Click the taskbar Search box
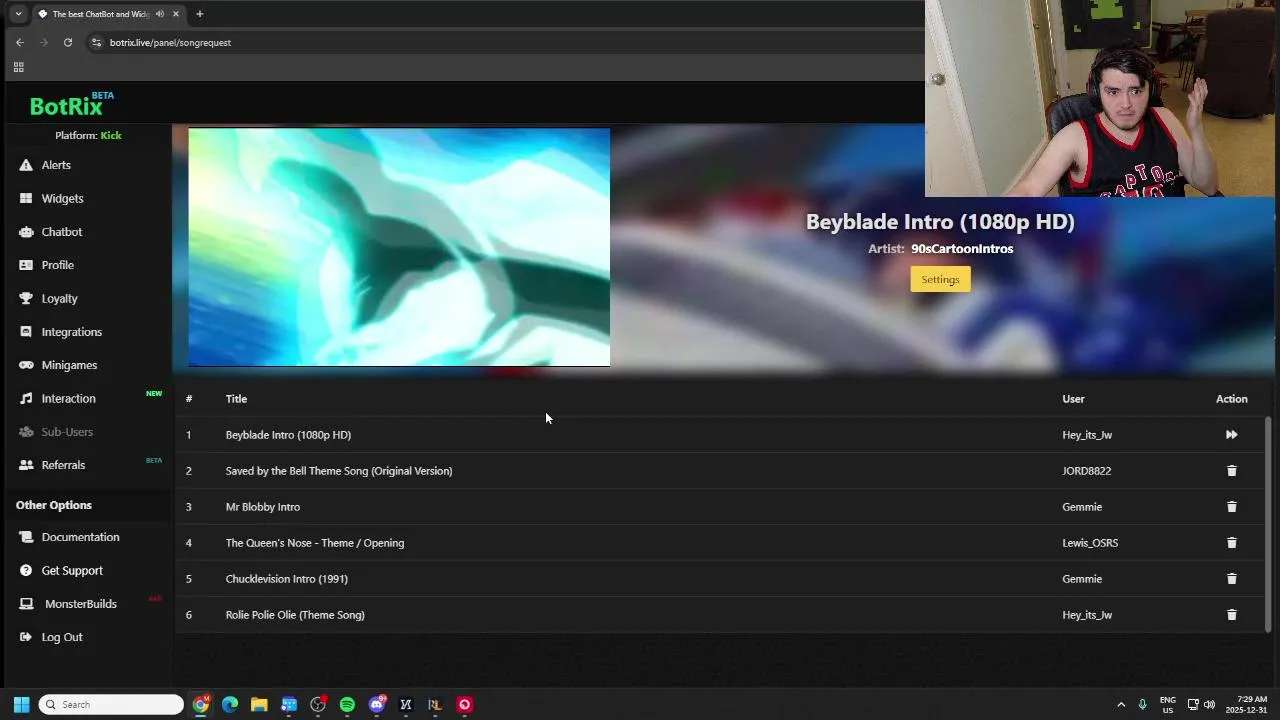This screenshot has width=1280, height=720. [x=111, y=704]
